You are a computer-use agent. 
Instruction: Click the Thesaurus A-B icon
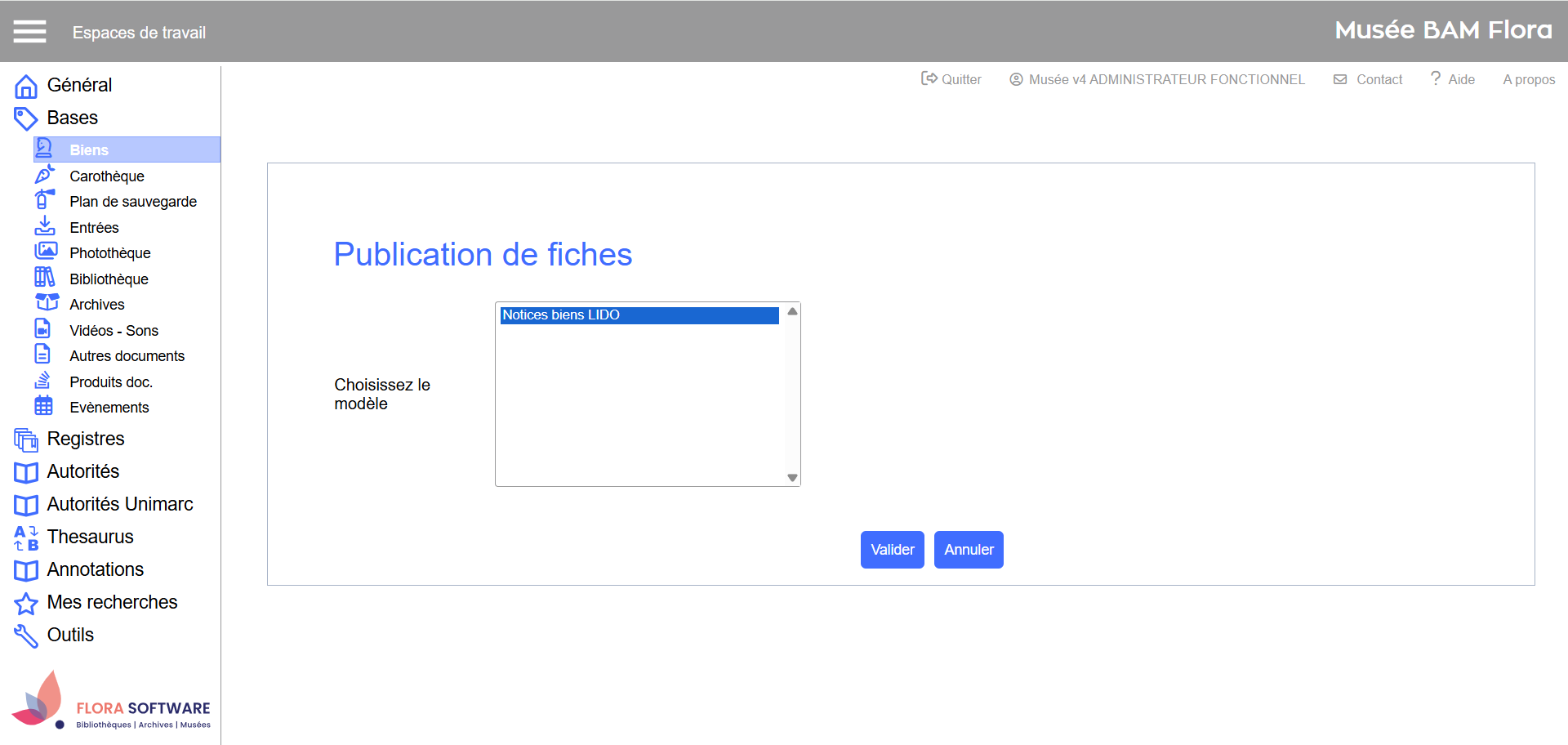[26, 538]
